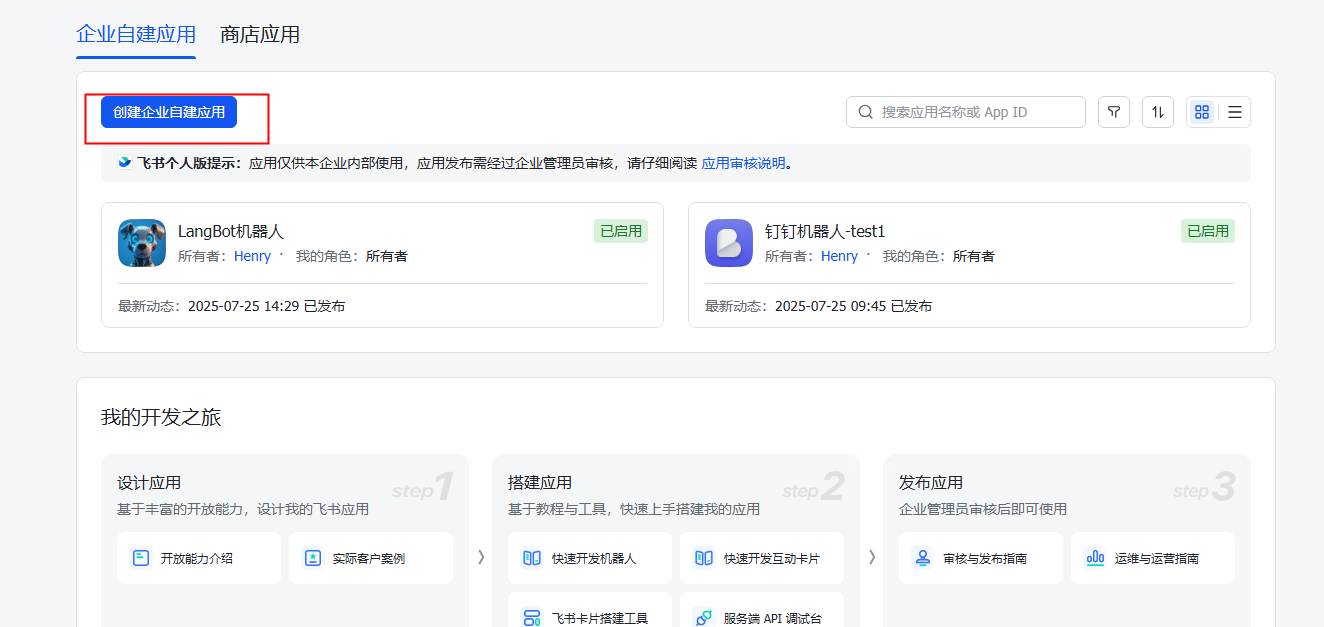Click the 我的开发之旅 section heading
Screen dimensions: 1324x627
(161, 418)
